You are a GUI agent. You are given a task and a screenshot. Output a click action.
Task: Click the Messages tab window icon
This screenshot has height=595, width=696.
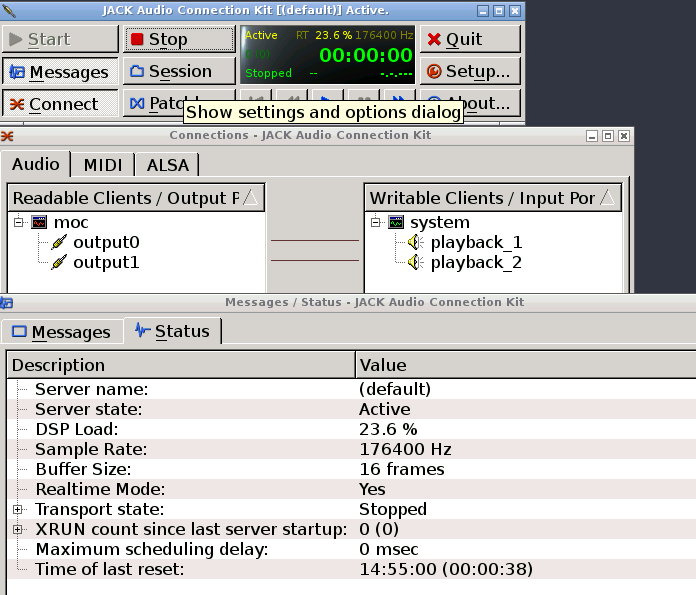pos(19,332)
